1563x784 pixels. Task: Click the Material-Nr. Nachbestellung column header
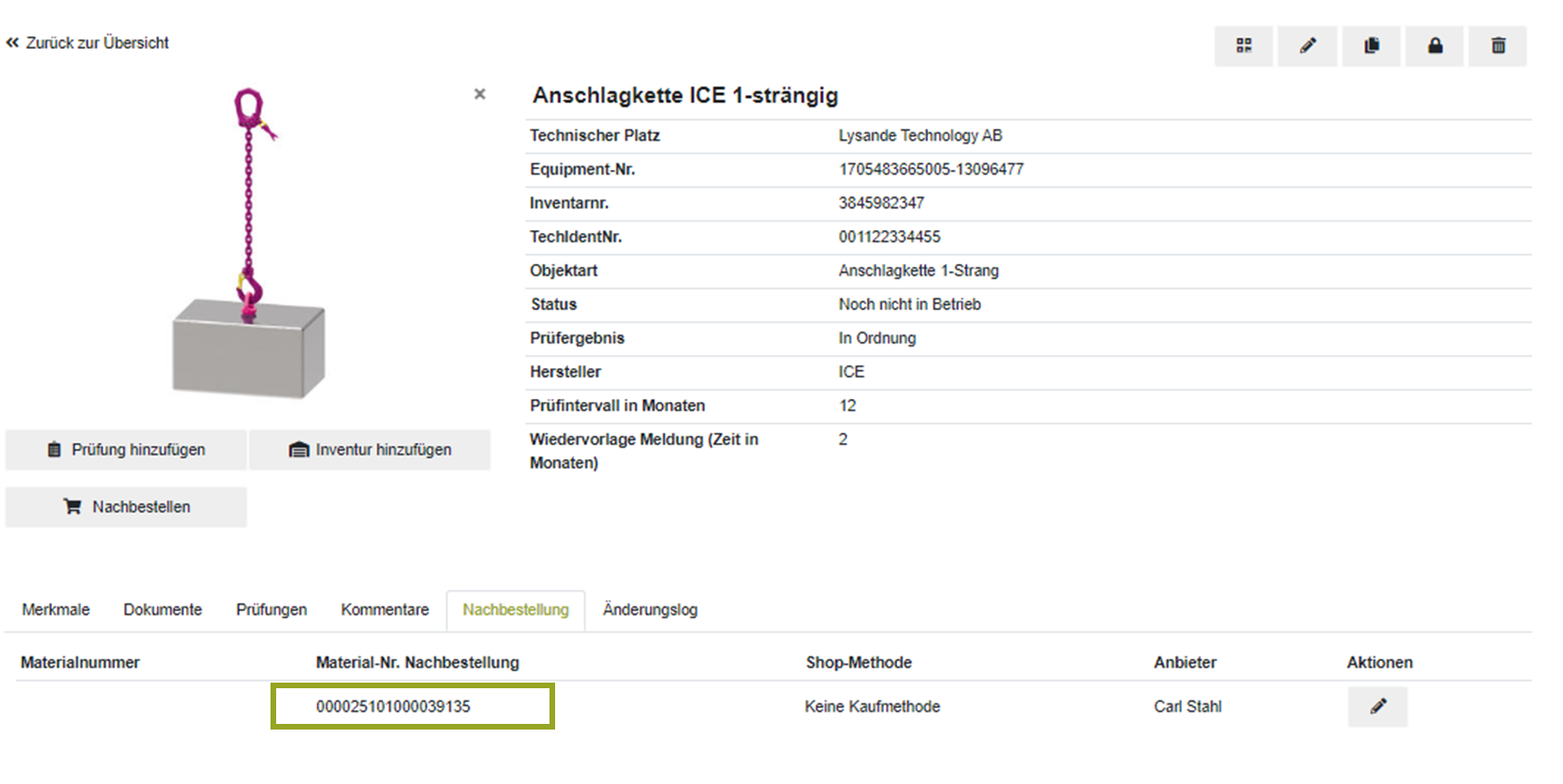(417, 663)
